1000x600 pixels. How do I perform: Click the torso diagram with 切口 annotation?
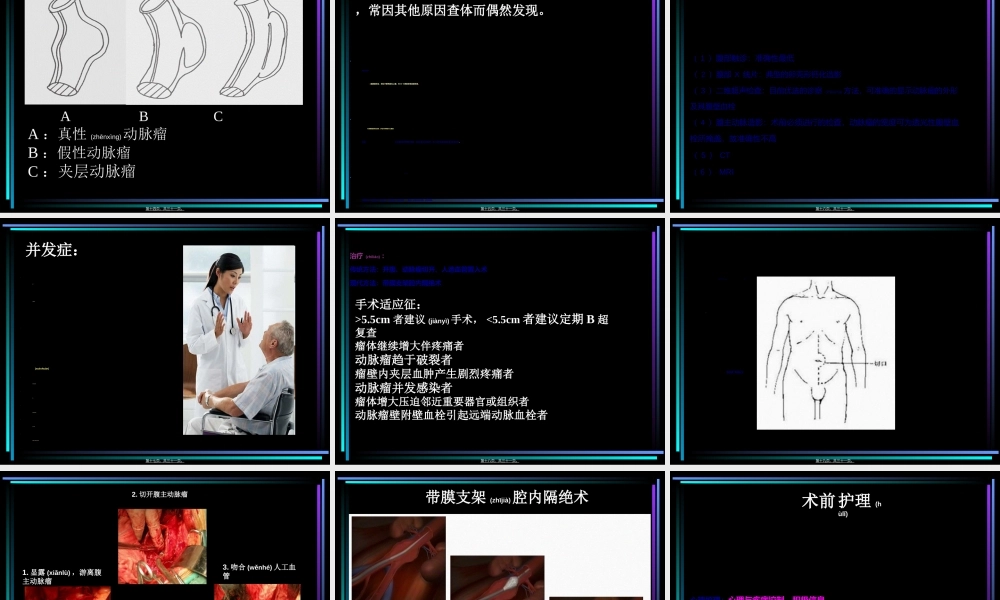(826, 352)
